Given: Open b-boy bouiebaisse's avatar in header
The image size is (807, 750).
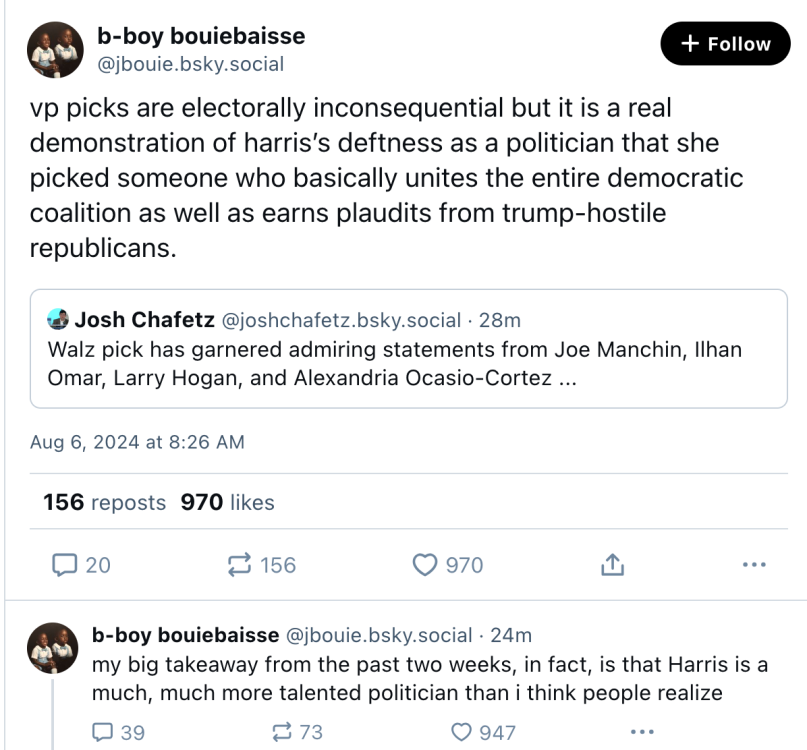Looking at the screenshot, I should pyautogui.click(x=55, y=49).
